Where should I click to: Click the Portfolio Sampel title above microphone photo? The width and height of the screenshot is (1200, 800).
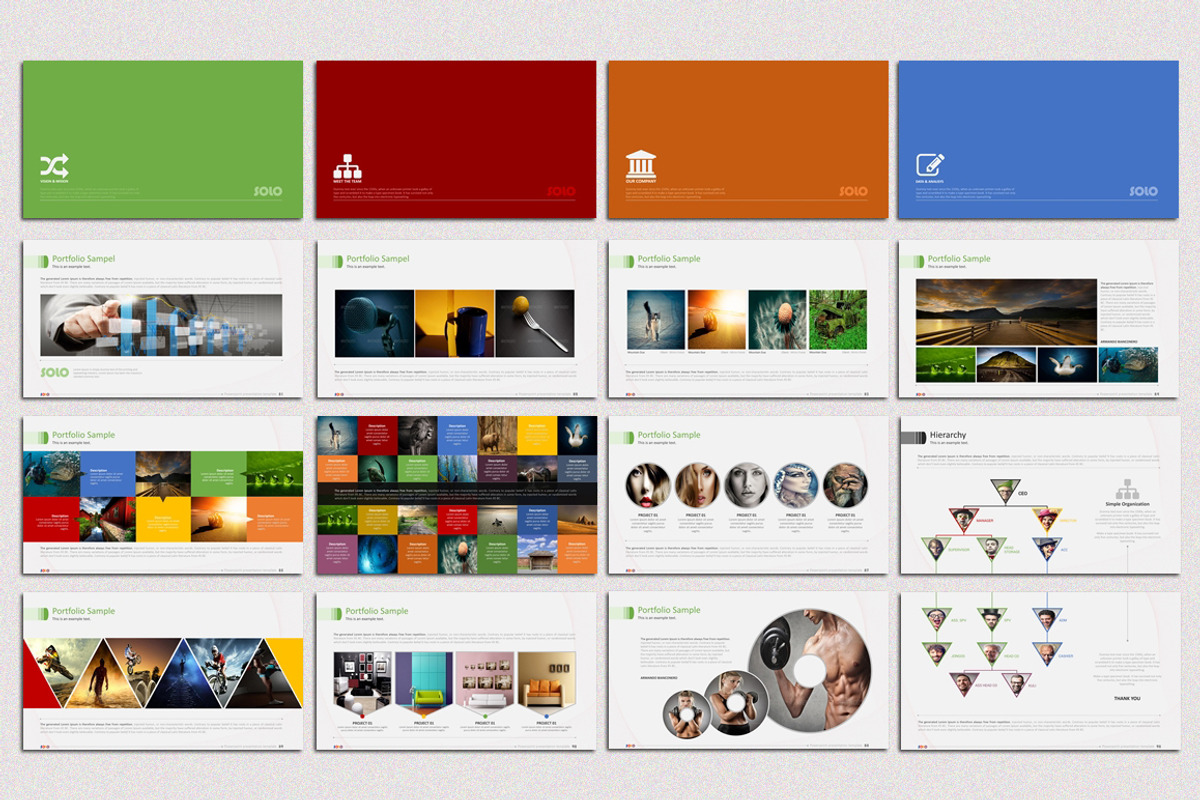(377, 259)
